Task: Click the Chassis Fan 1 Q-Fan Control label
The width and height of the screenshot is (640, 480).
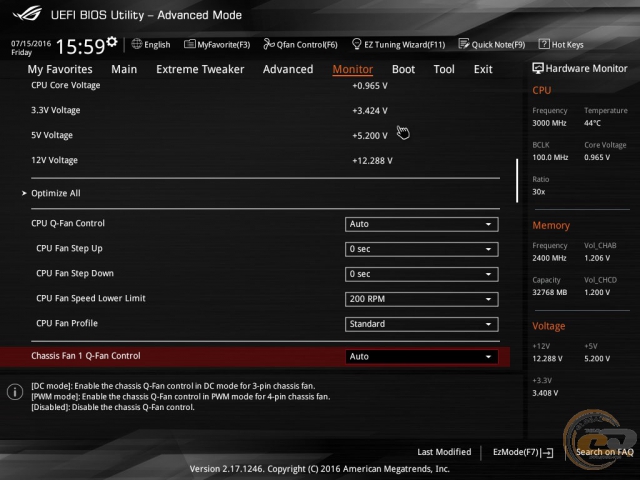Action: click(x=86, y=356)
